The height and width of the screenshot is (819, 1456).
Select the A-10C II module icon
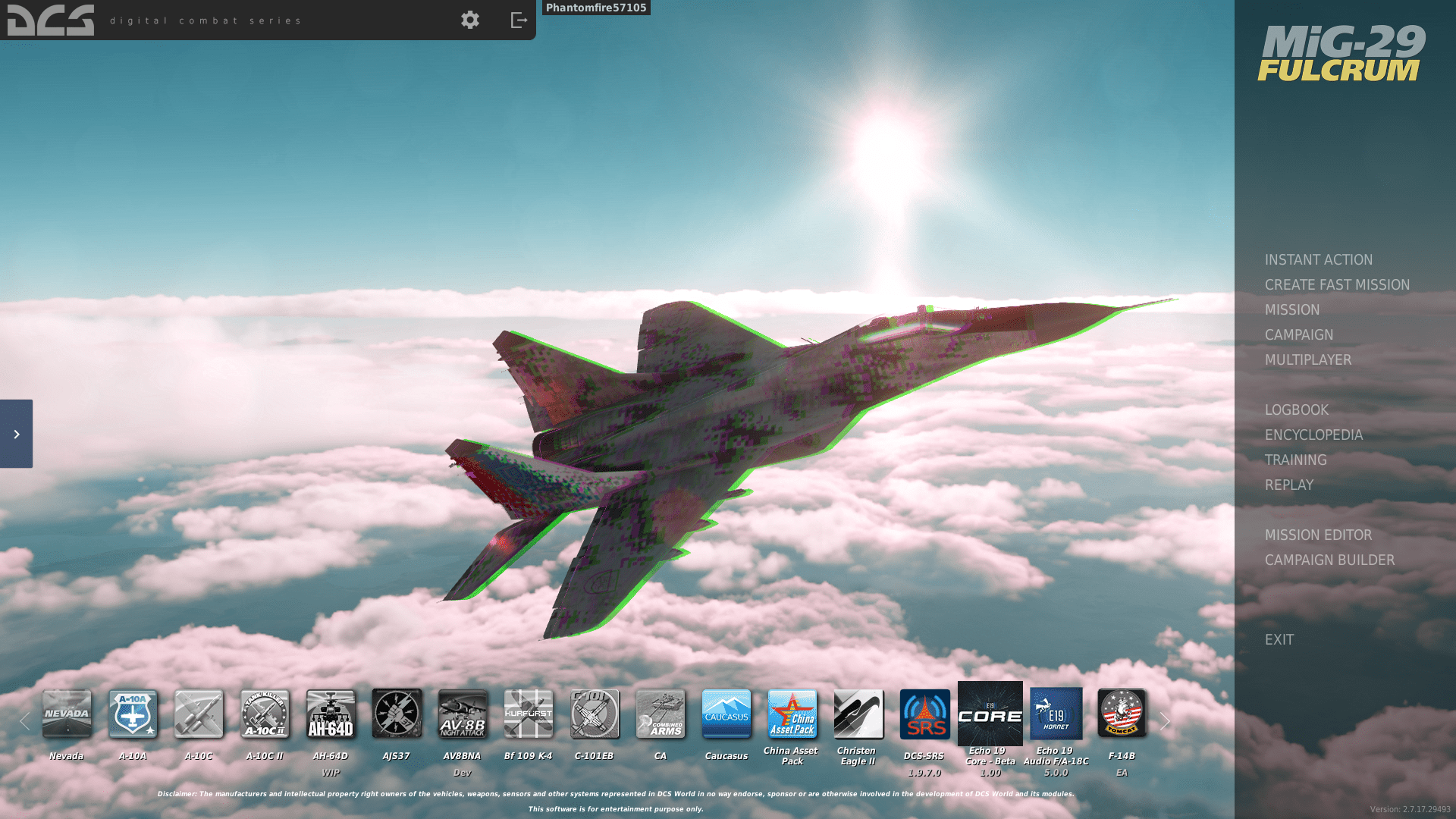(x=265, y=714)
